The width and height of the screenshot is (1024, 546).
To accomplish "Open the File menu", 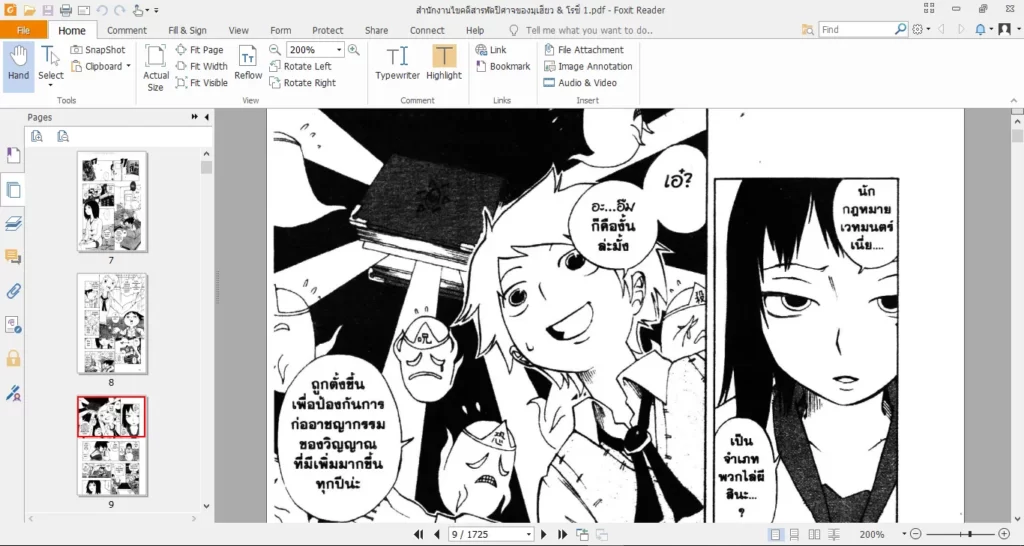I will pos(24,30).
